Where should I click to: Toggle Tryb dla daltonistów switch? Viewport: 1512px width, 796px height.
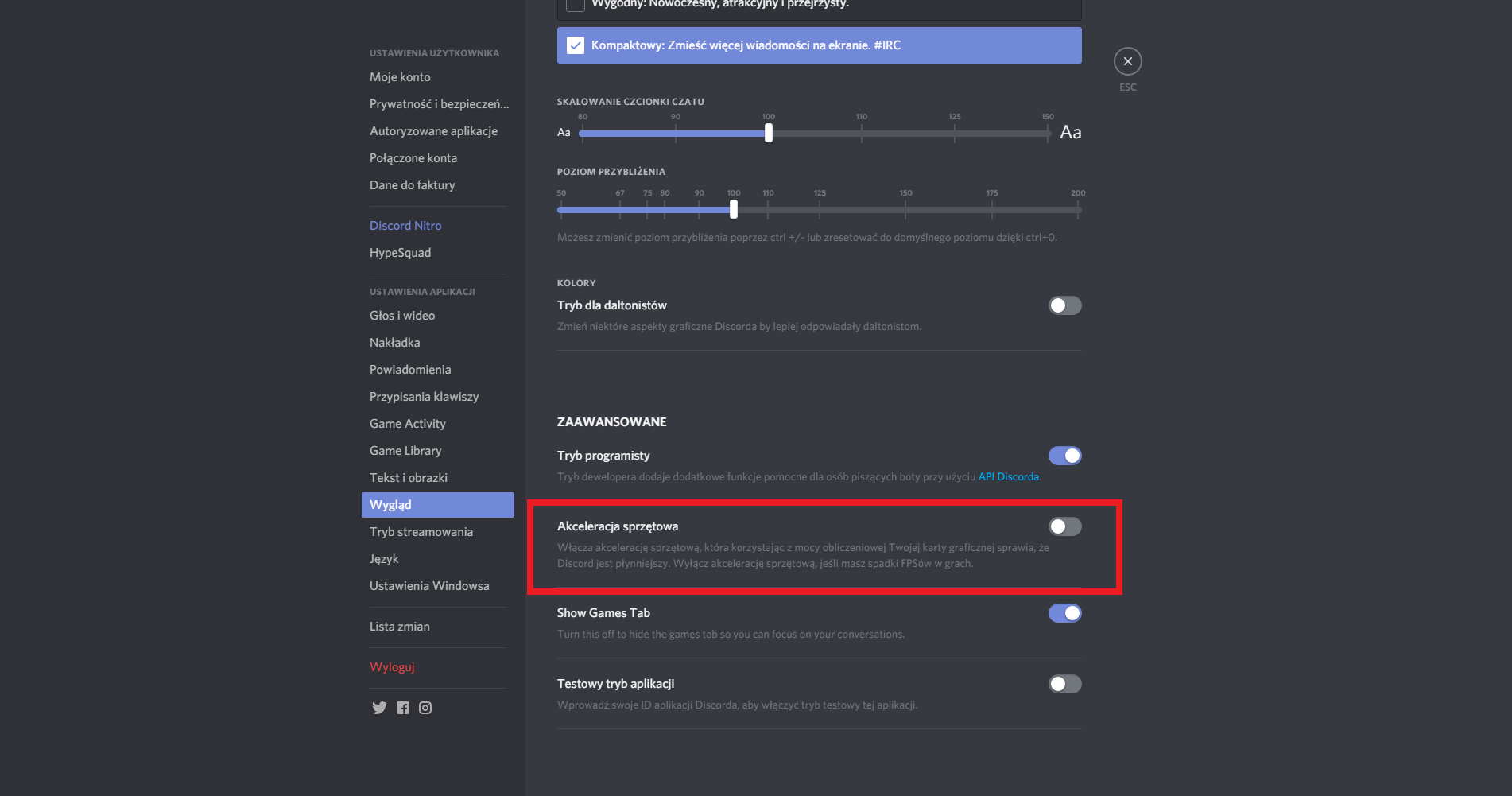tap(1064, 305)
